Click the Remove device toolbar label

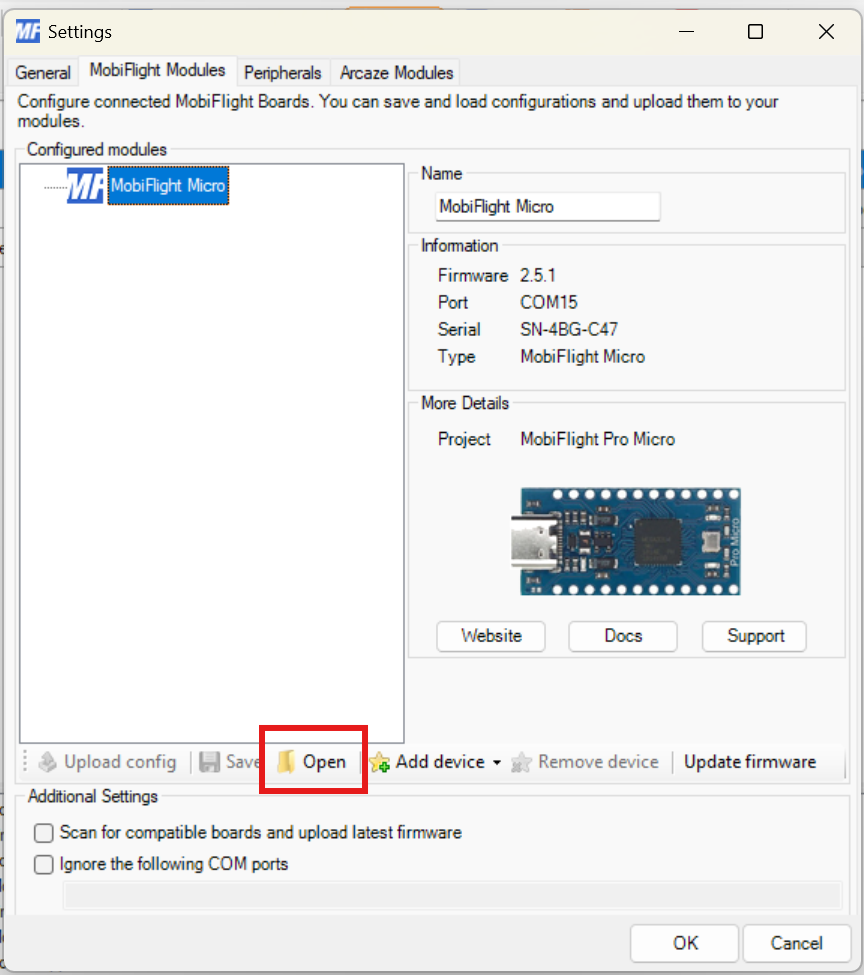pyautogui.click(x=598, y=762)
